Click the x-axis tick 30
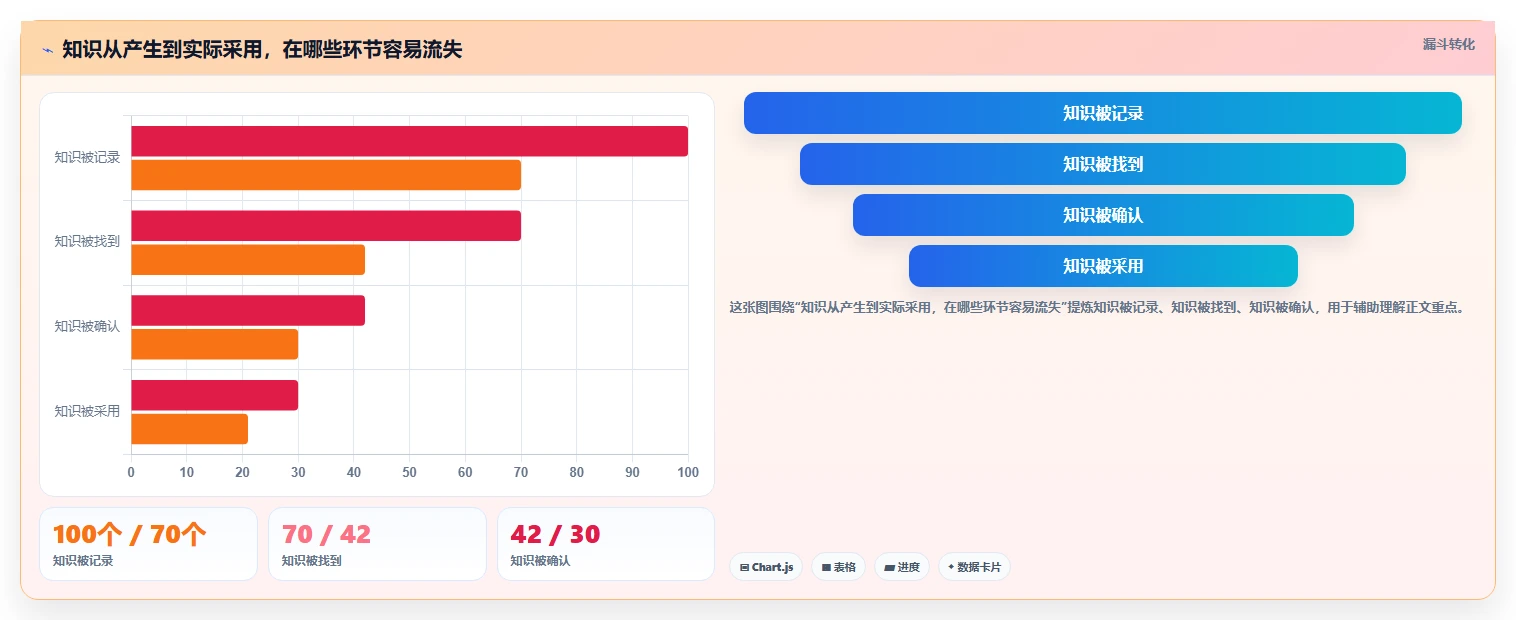1516x620 pixels. pos(298,472)
